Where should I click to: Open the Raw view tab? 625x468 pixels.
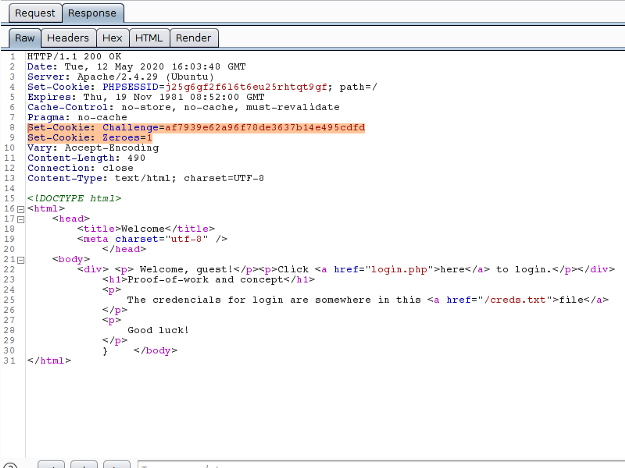click(x=24, y=38)
